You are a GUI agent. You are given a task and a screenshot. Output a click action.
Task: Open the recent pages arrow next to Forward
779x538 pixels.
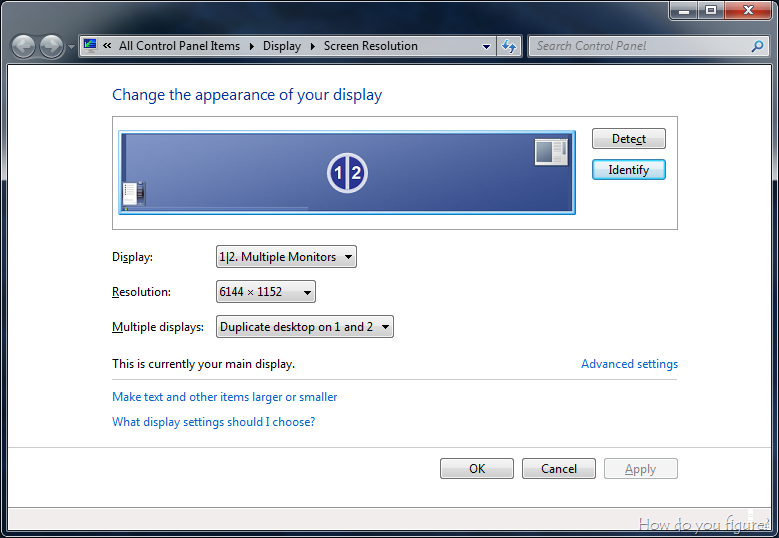[x=71, y=47]
